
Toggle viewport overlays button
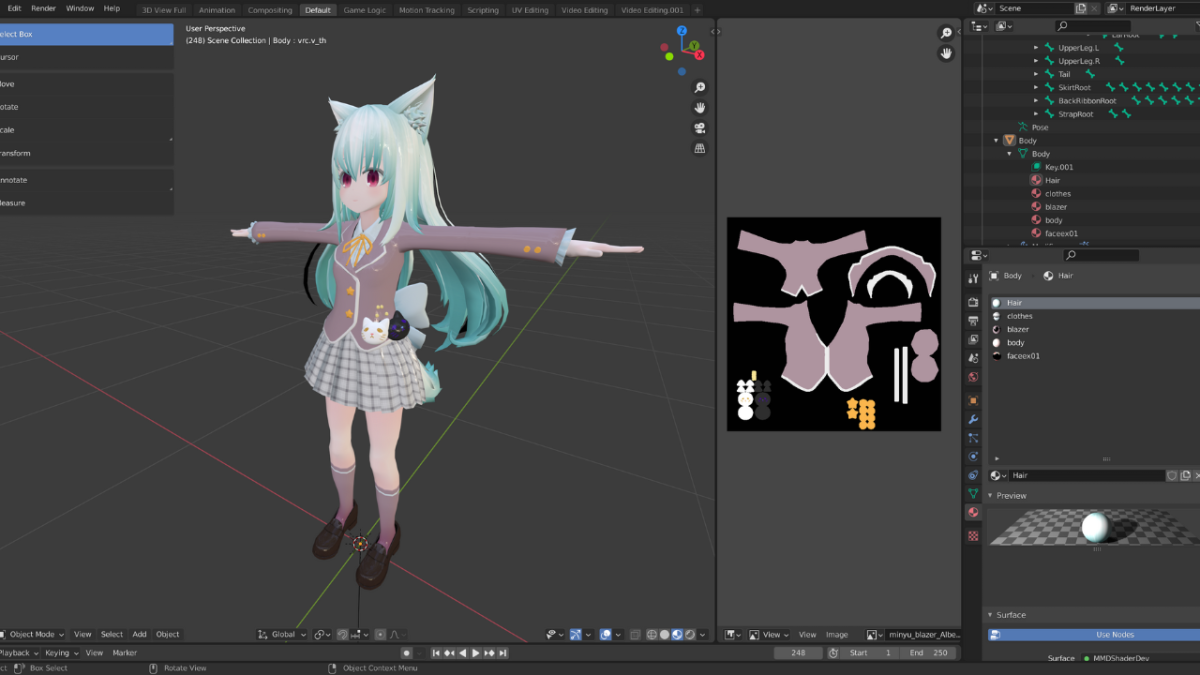pyautogui.click(x=607, y=635)
